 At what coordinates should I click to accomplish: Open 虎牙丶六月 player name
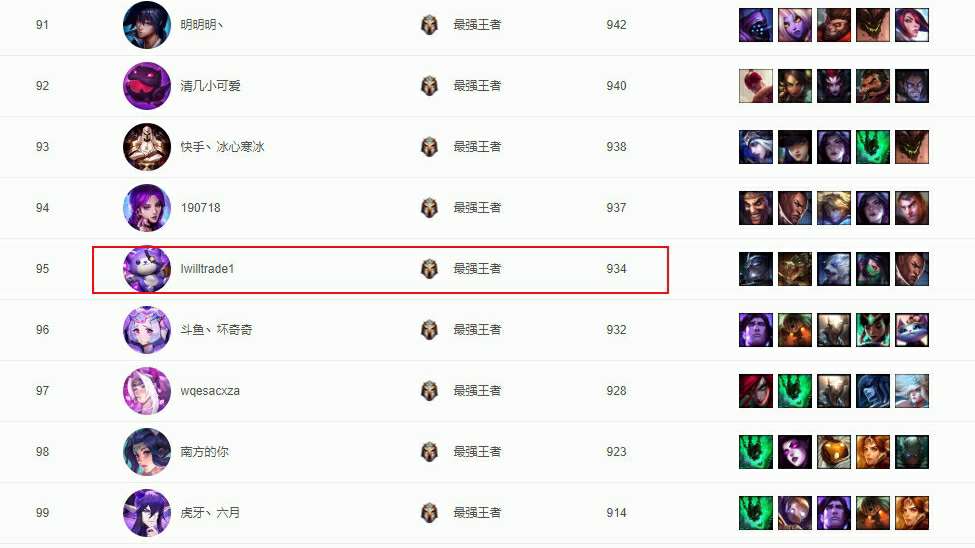(210, 513)
